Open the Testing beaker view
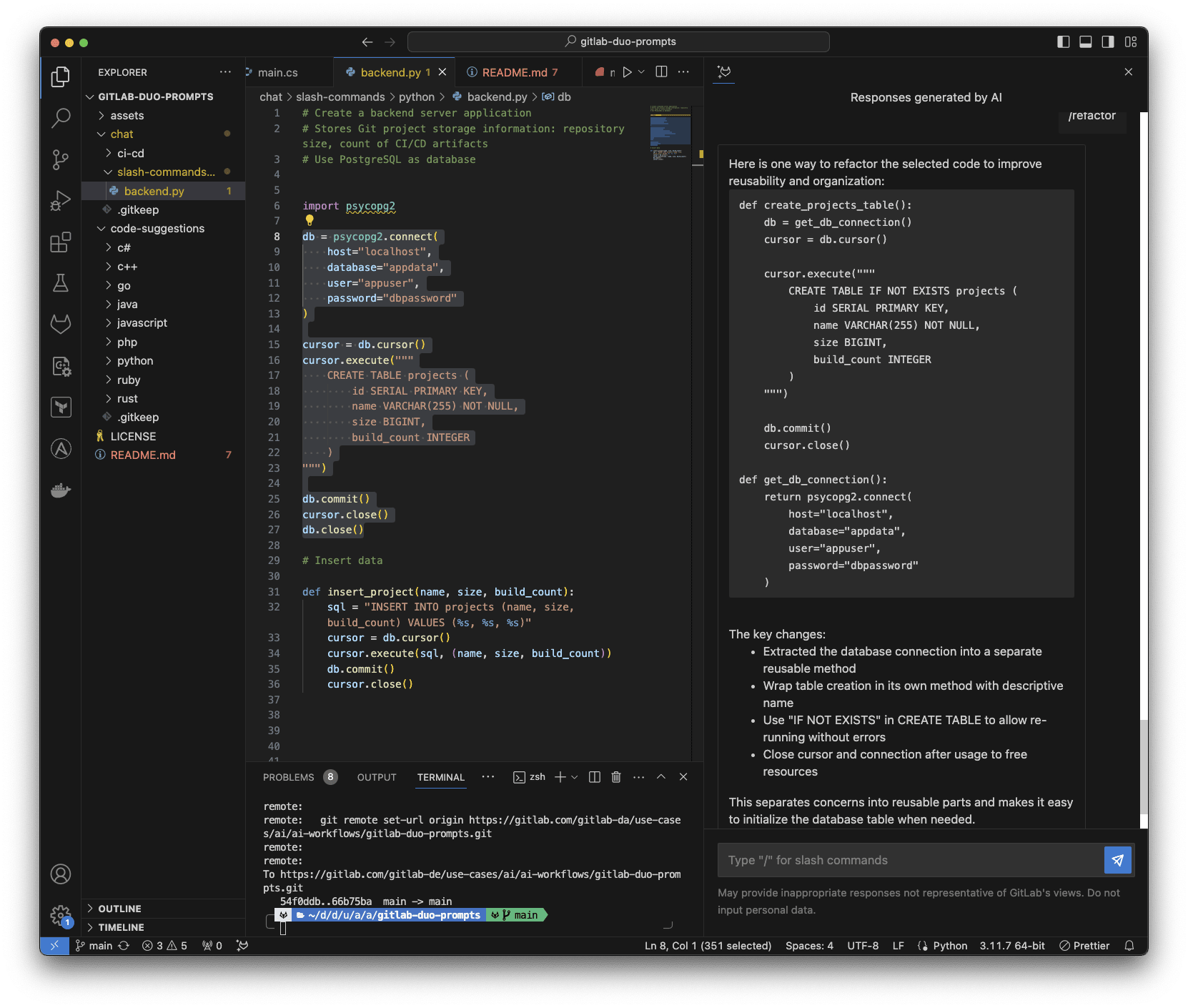This screenshot has width=1188, height=1008. click(x=61, y=283)
